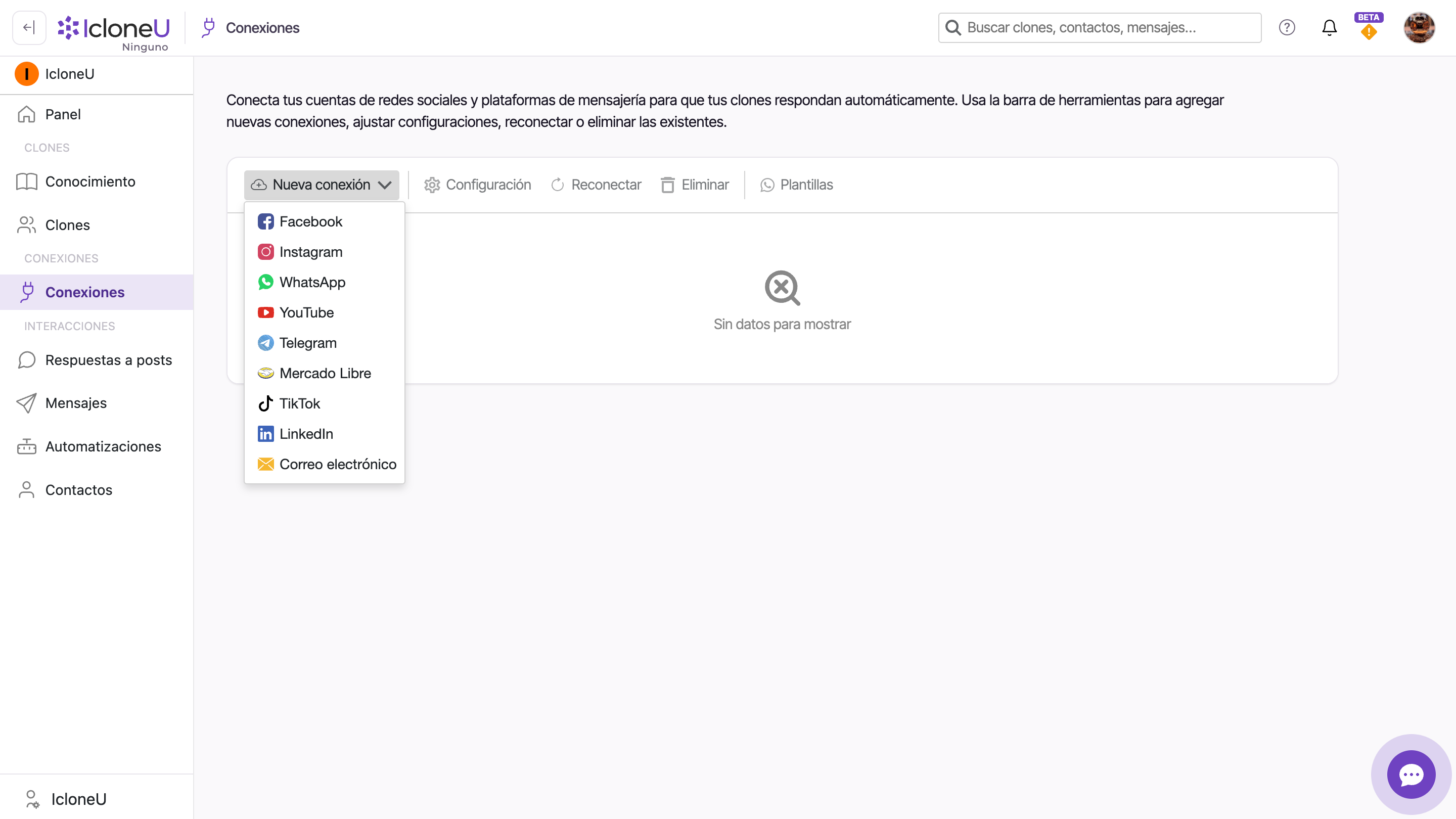Open the chat support bubble

click(x=1412, y=775)
